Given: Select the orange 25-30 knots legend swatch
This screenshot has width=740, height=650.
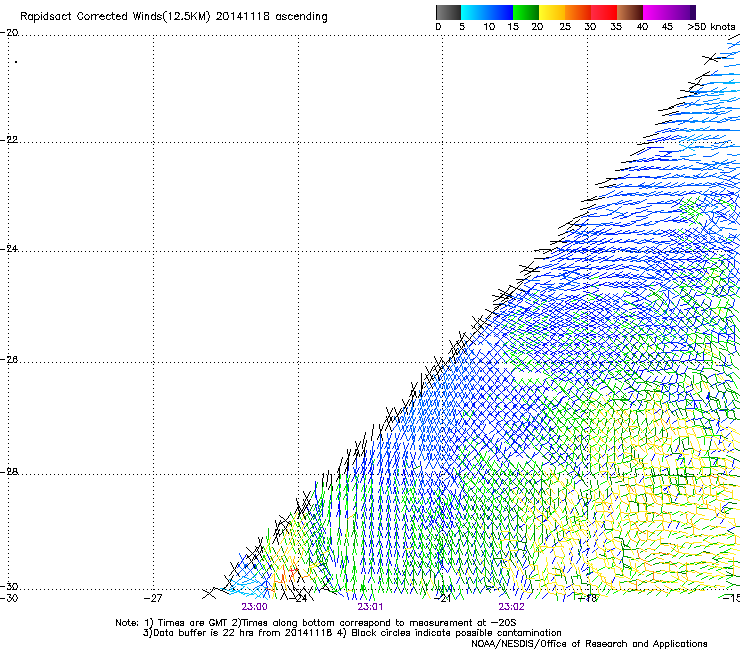Looking at the screenshot, I should coord(578,12).
